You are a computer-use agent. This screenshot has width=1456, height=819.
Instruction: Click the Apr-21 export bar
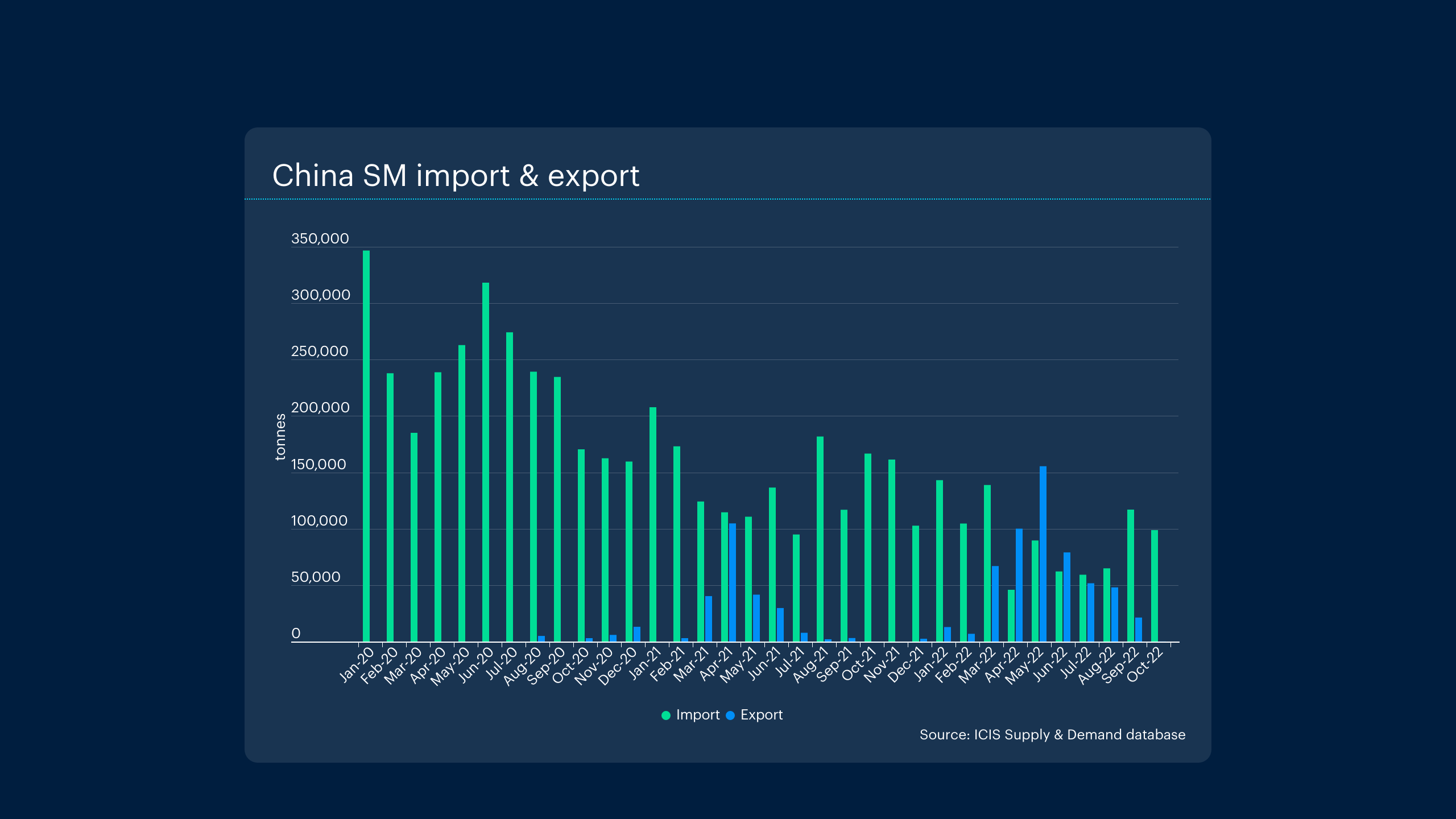[x=733, y=582]
